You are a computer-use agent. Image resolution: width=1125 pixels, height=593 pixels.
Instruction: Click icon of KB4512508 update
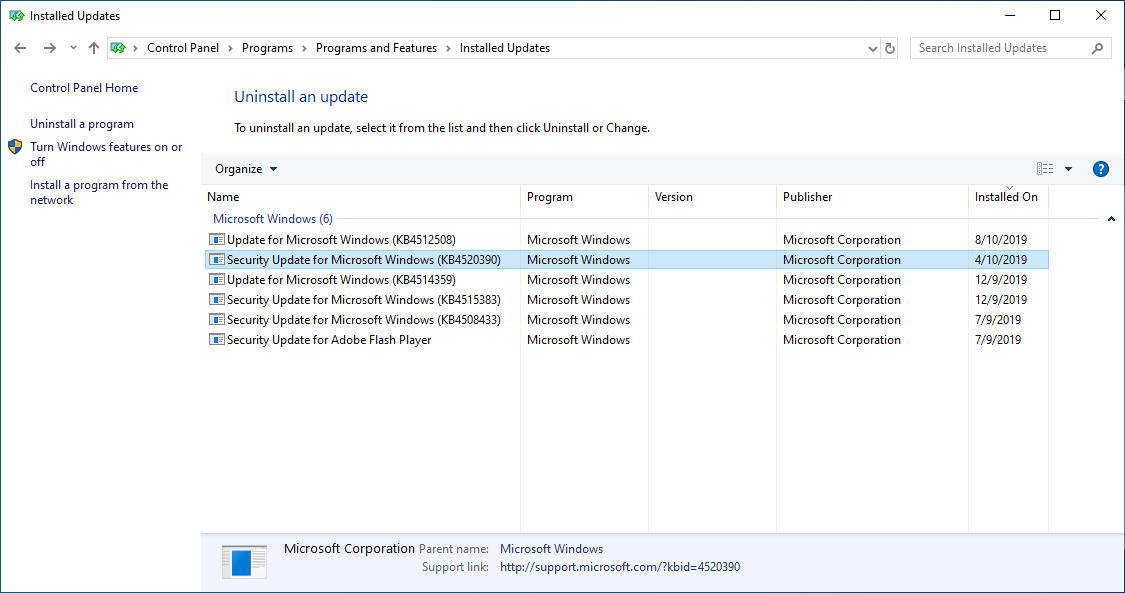pyautogui.click(x=217, y=239)
